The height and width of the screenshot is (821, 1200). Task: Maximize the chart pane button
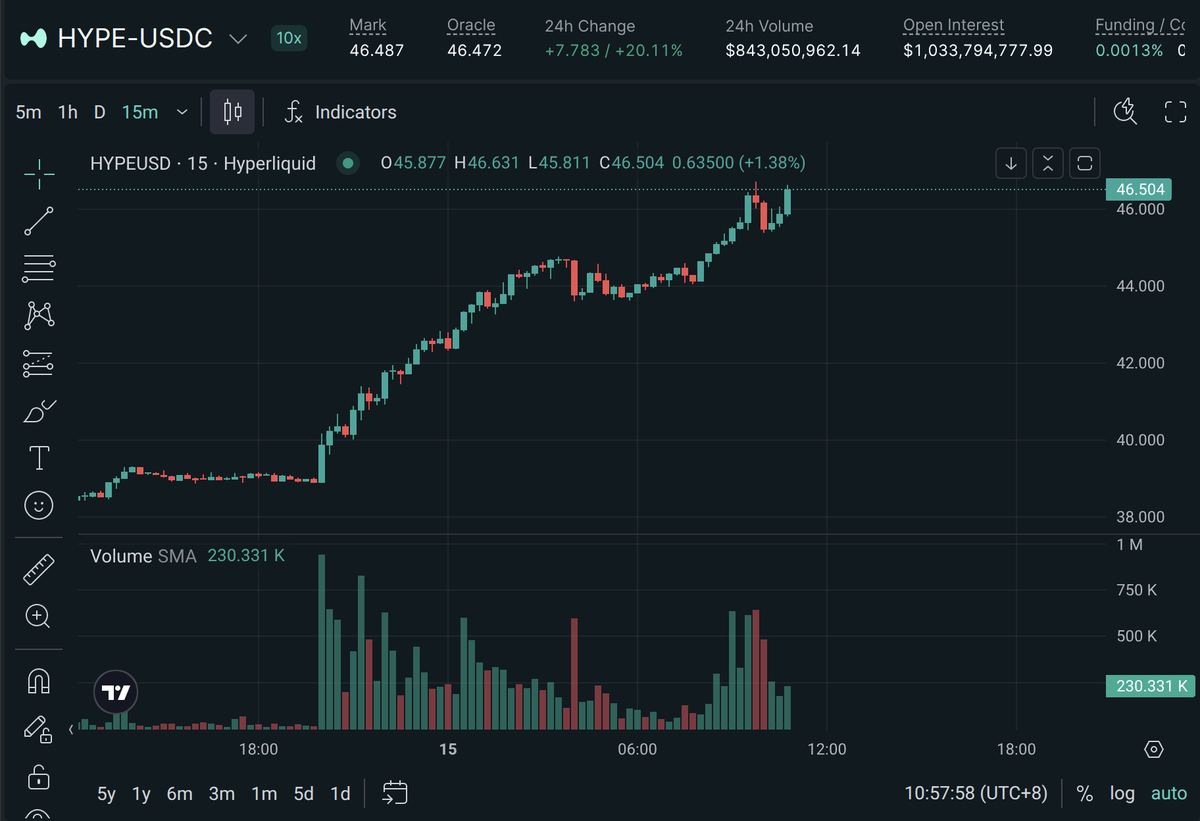[x=1084, y=162]
